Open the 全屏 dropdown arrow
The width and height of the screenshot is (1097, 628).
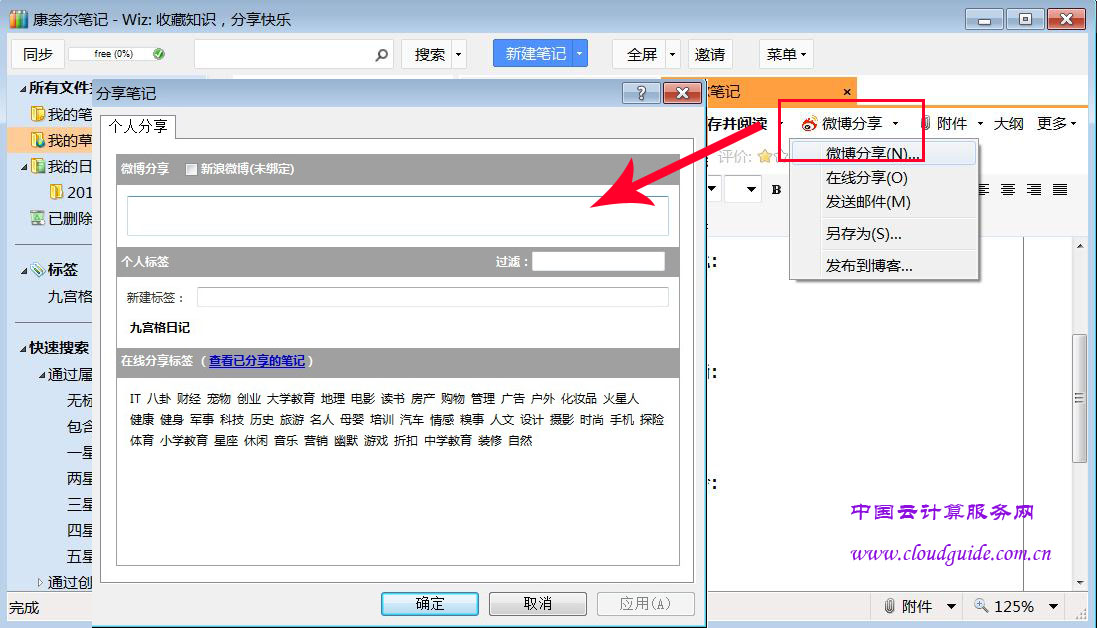point(672,55)
